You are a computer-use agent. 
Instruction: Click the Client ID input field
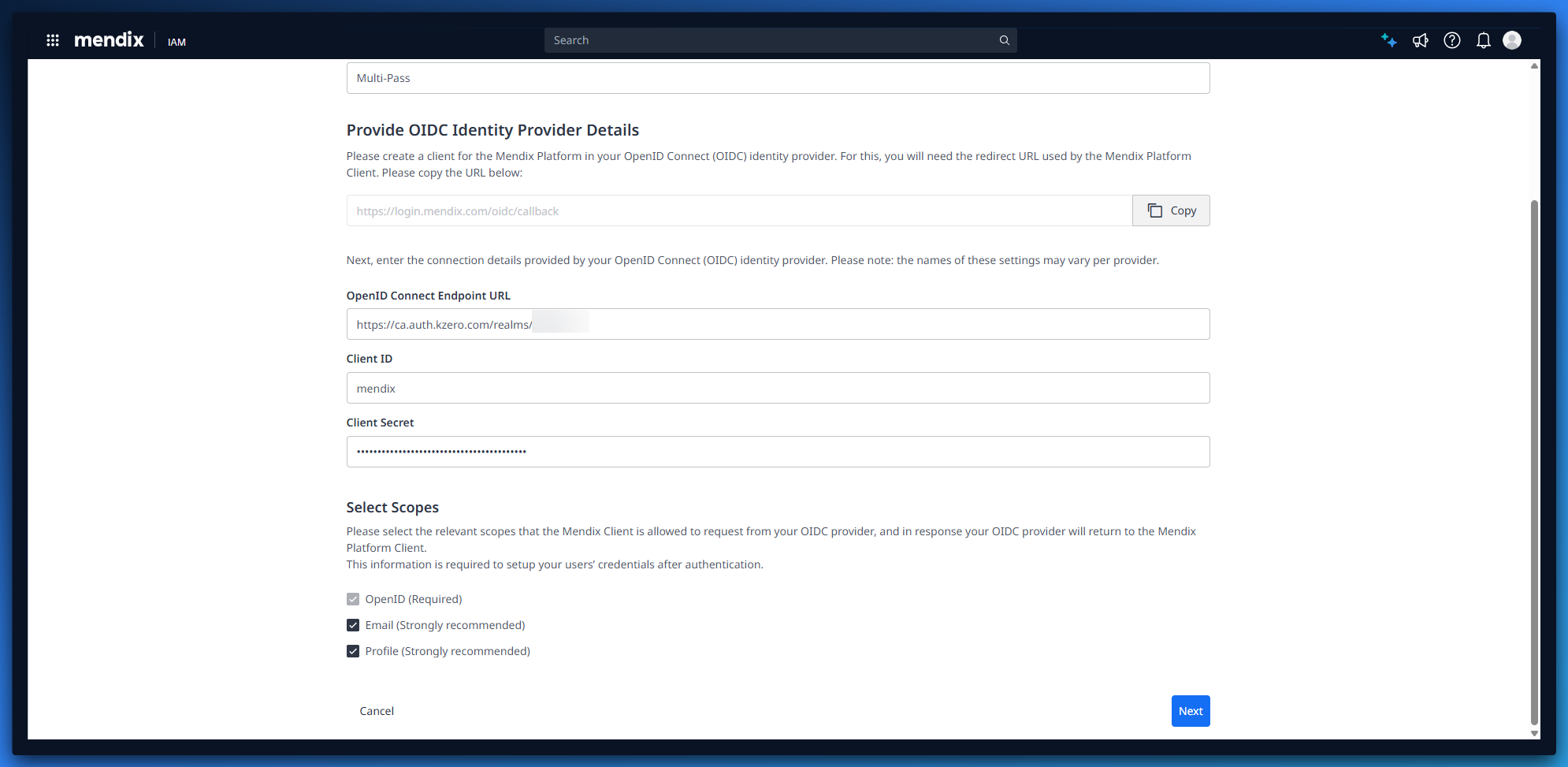(x=778, y=388)
